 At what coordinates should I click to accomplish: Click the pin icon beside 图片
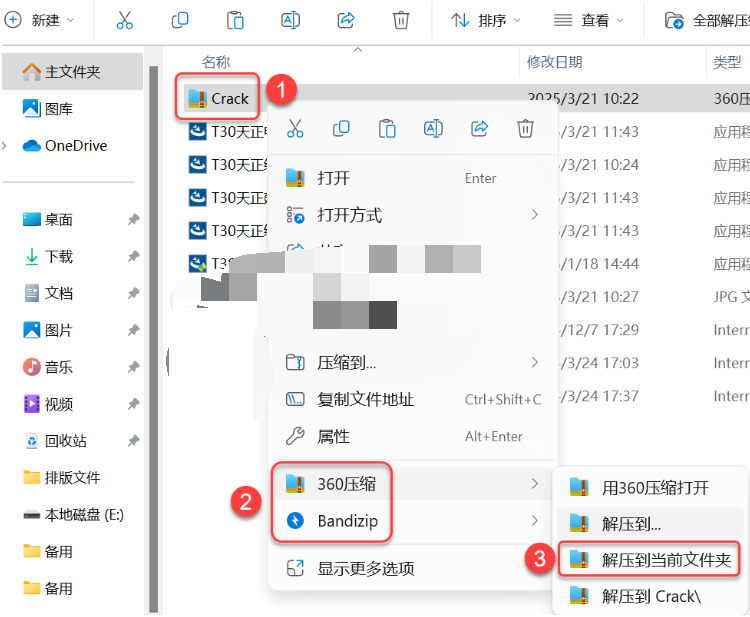click(x=133, y=330)
